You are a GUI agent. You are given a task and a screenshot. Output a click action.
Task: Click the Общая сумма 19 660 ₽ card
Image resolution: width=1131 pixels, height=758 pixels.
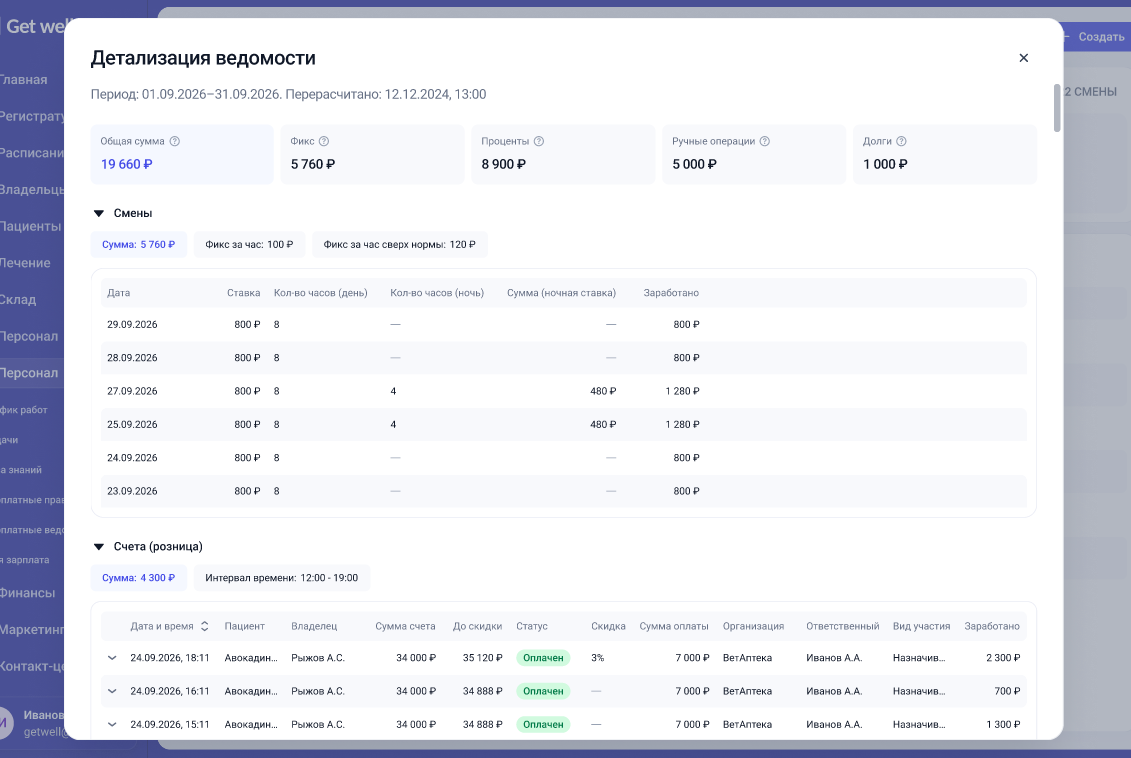coord(182,154)
